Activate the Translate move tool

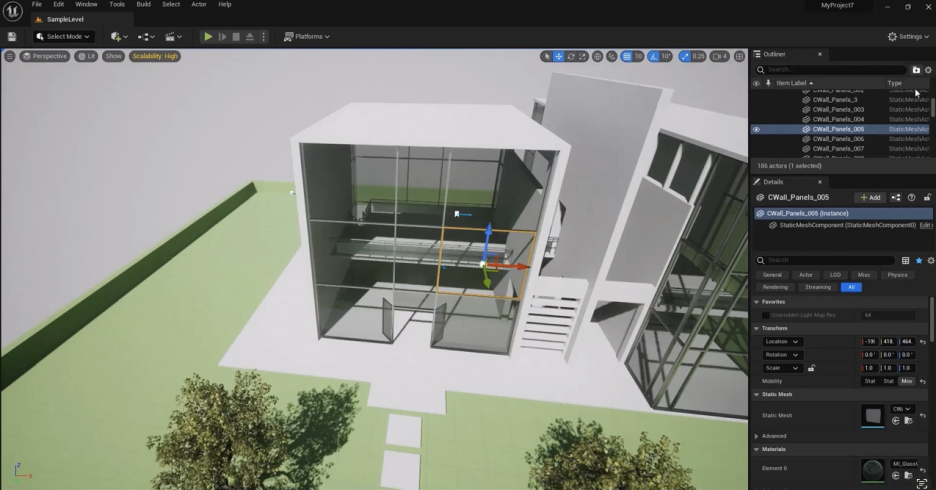[x=558, y=56]
